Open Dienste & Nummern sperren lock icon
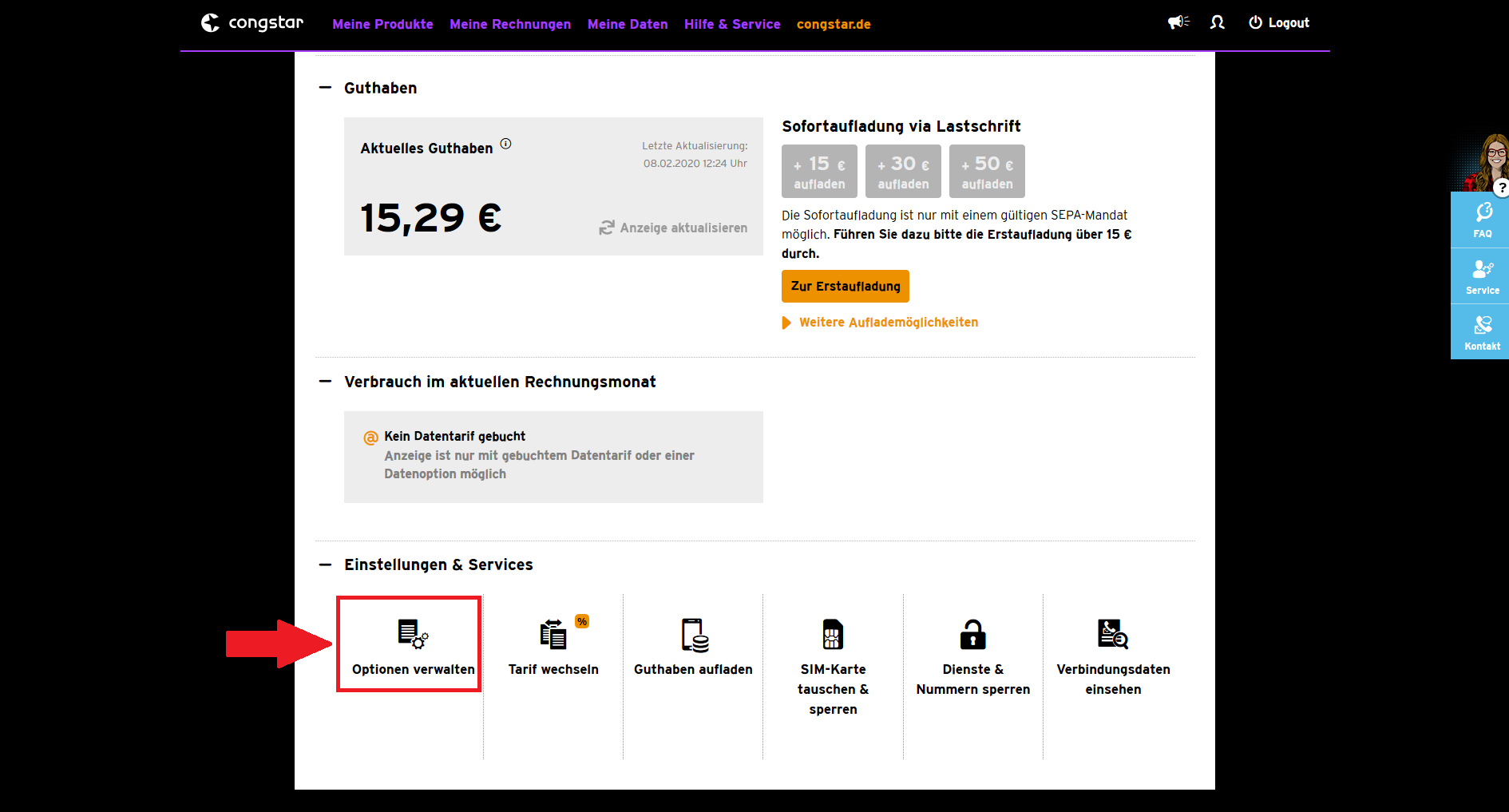 (x=972, y=635)
